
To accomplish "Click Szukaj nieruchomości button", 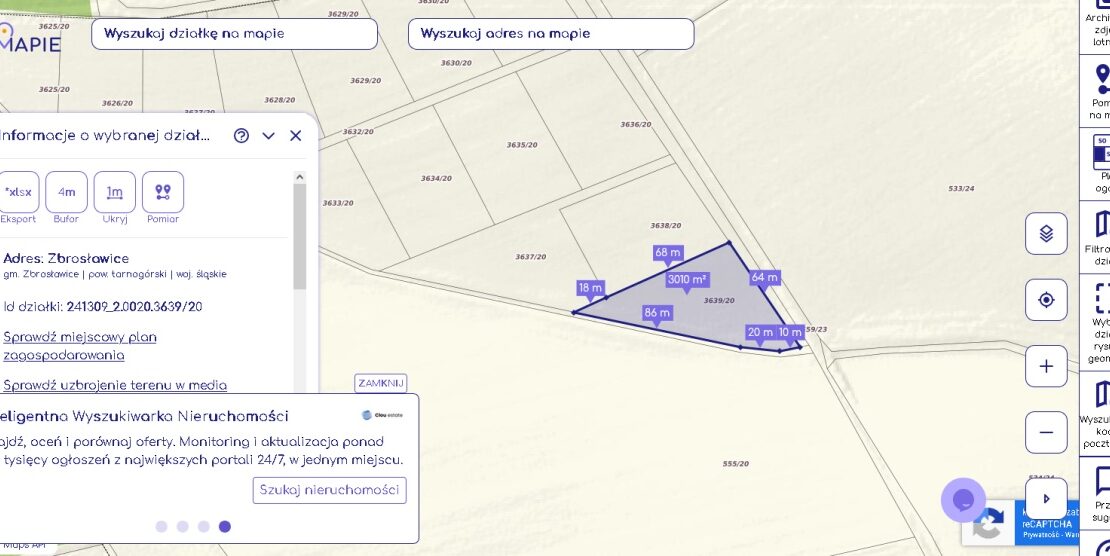I will coord(329,490).
